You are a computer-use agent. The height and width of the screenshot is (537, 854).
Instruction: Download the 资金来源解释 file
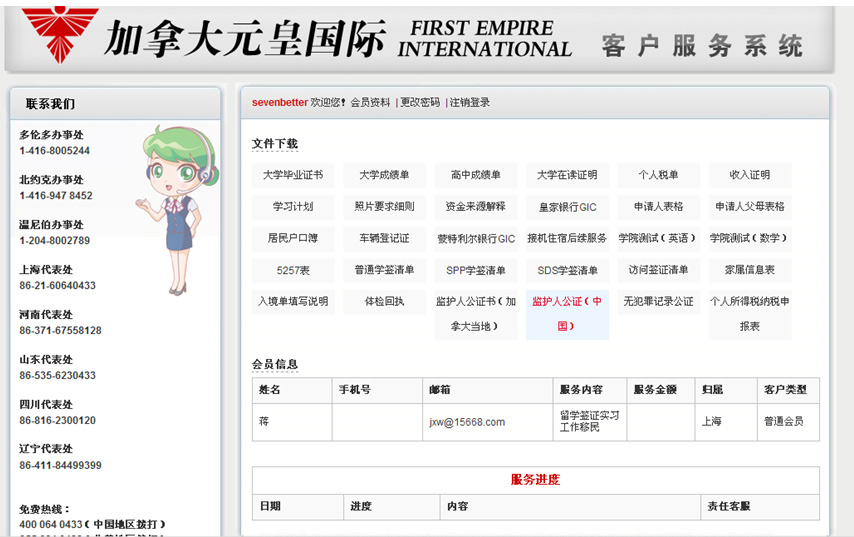coord(475,206)
